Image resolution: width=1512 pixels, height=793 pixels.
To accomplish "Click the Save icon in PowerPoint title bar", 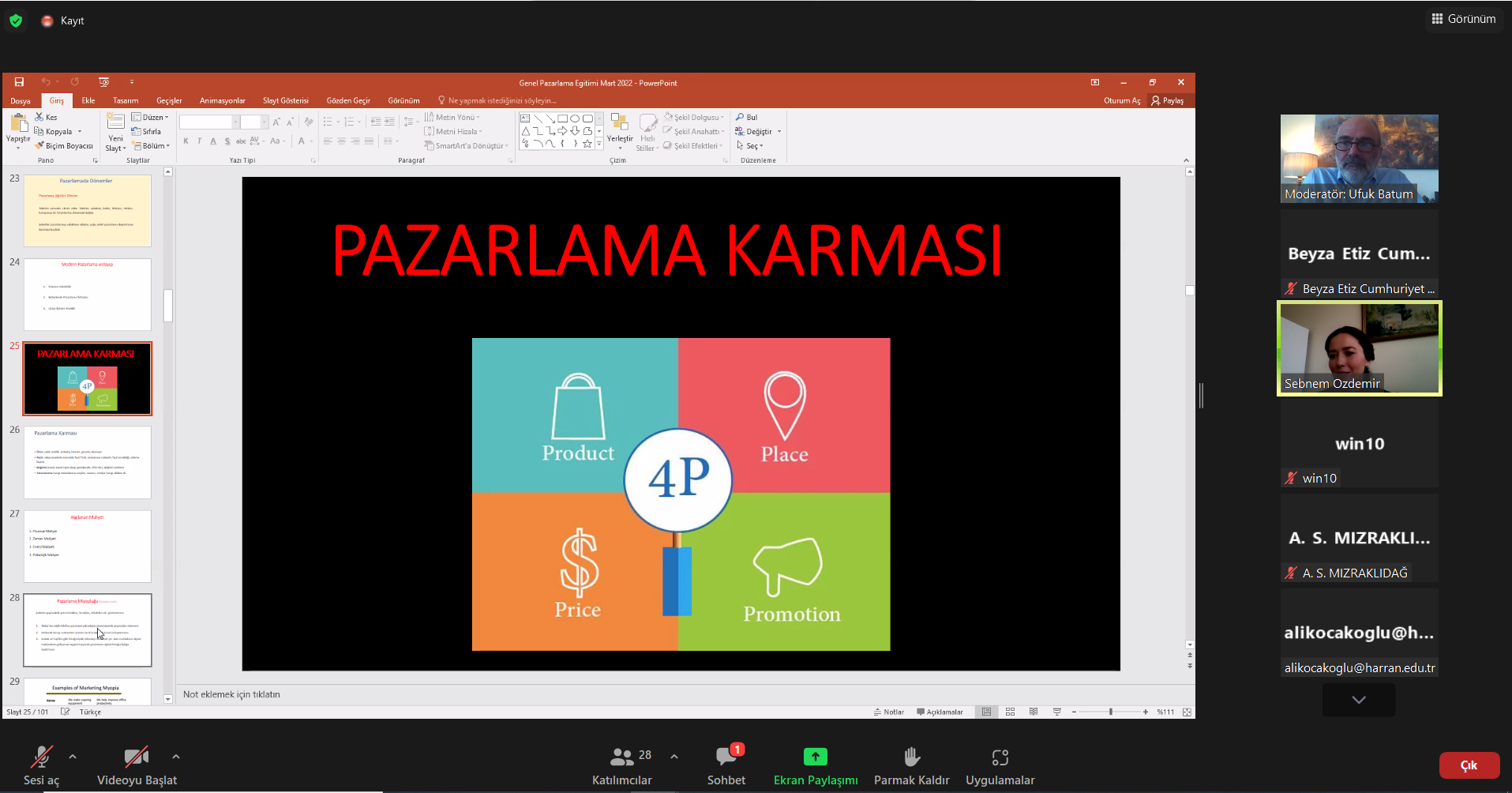I will (x=19, y=82).
